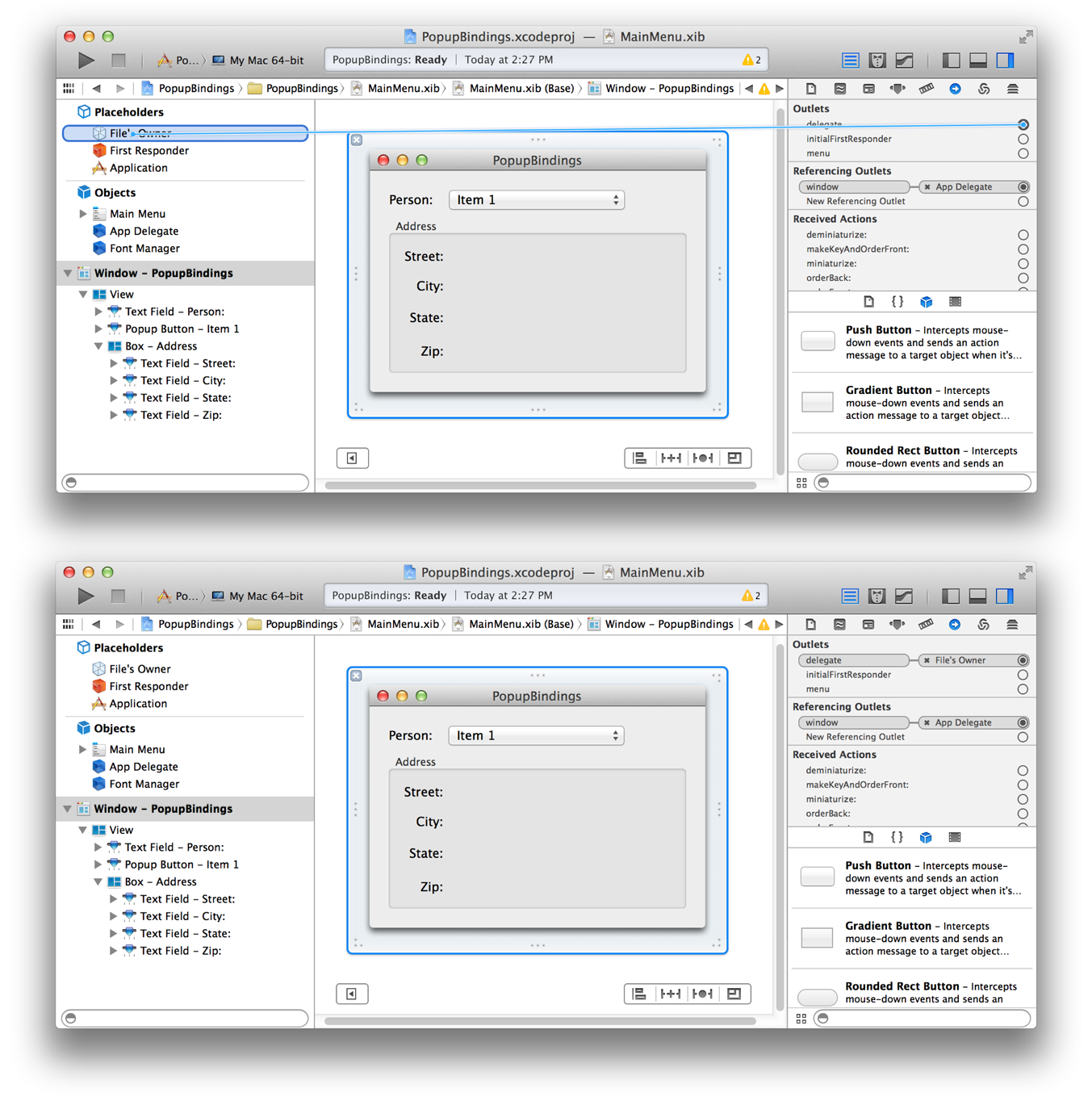Screen dimensions: 1092x1105
Task: Open Pin constraints menu in top window
Action: pyautogui.click(x=672, y=458)
